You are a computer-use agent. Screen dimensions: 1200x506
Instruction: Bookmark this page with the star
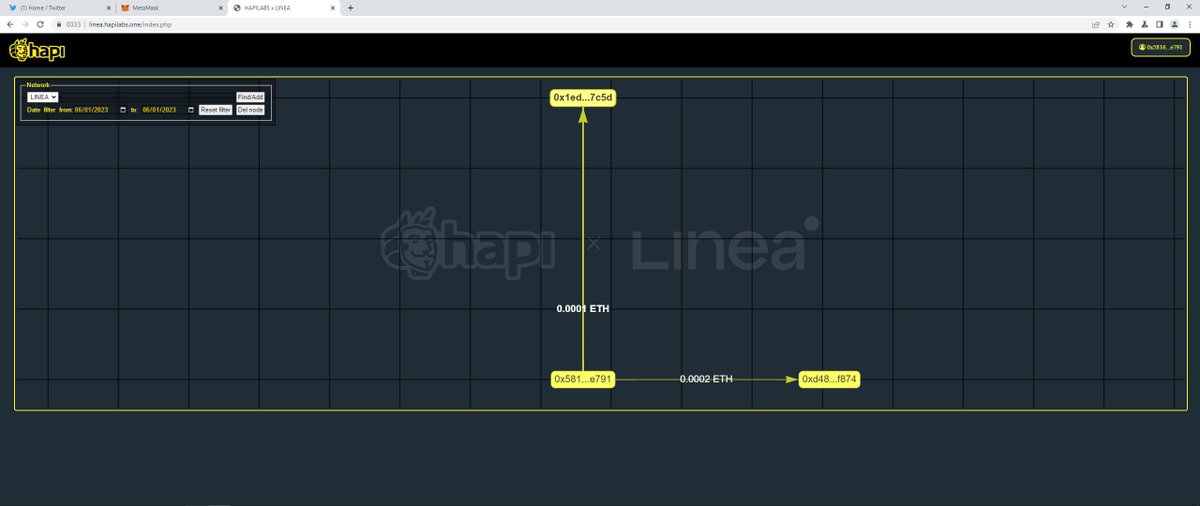[x=1111, y=24]
